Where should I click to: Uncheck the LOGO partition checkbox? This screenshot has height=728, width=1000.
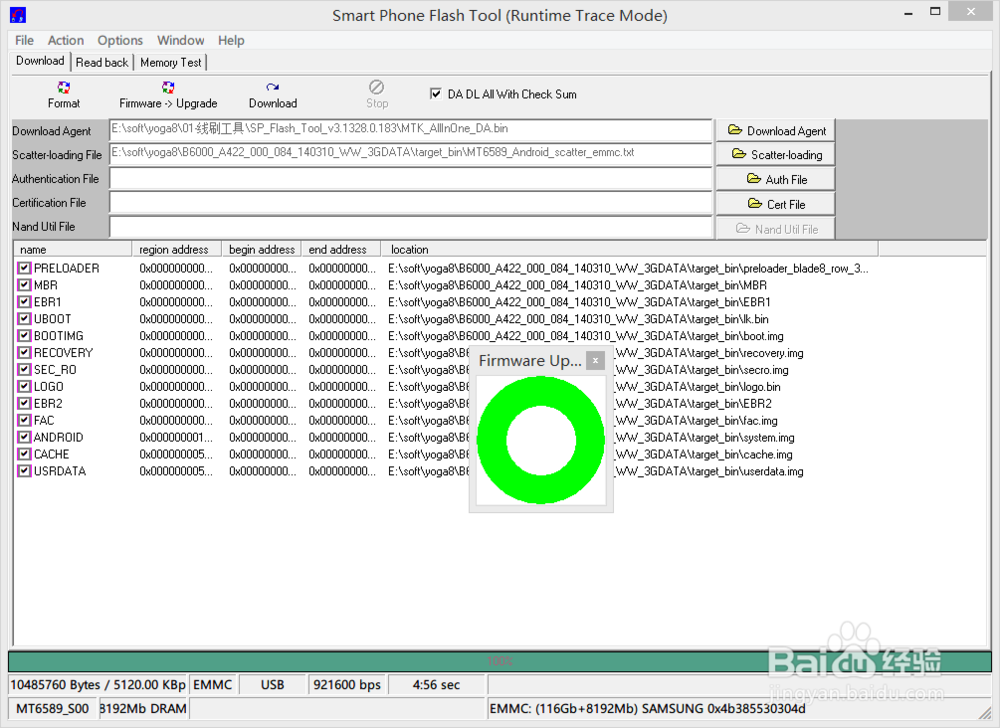[24, 386]
